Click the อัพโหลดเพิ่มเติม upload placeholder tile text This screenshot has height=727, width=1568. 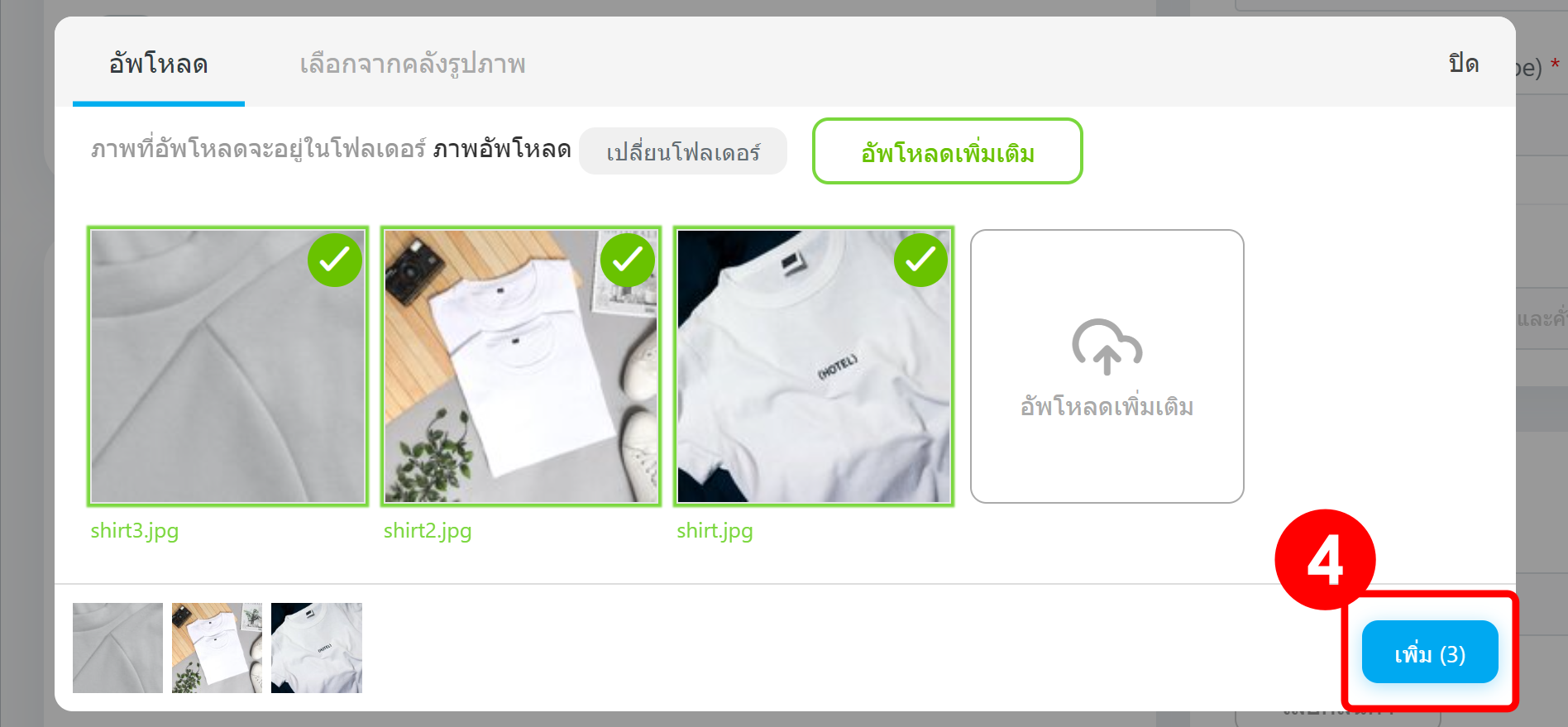click(1107, 407)
